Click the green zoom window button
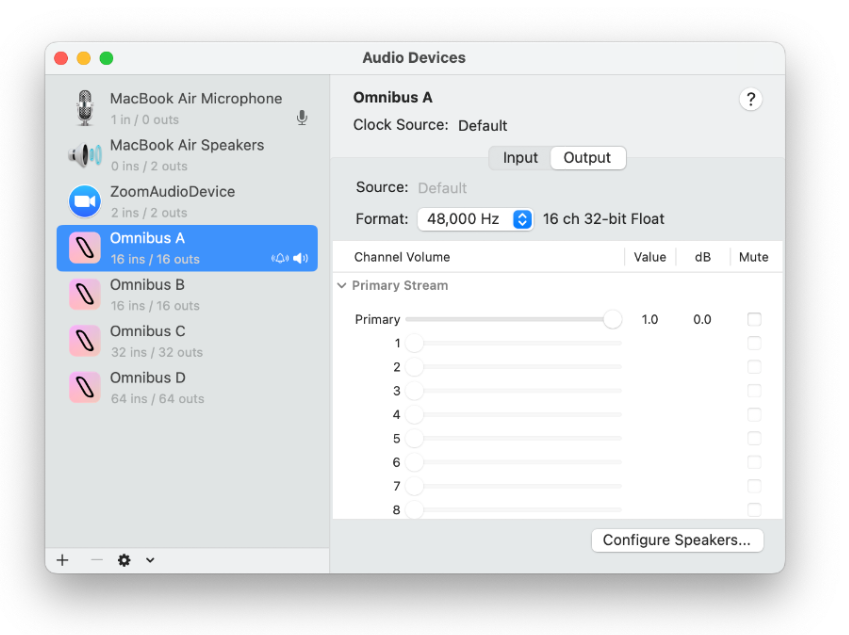 (x=107, y=58)
